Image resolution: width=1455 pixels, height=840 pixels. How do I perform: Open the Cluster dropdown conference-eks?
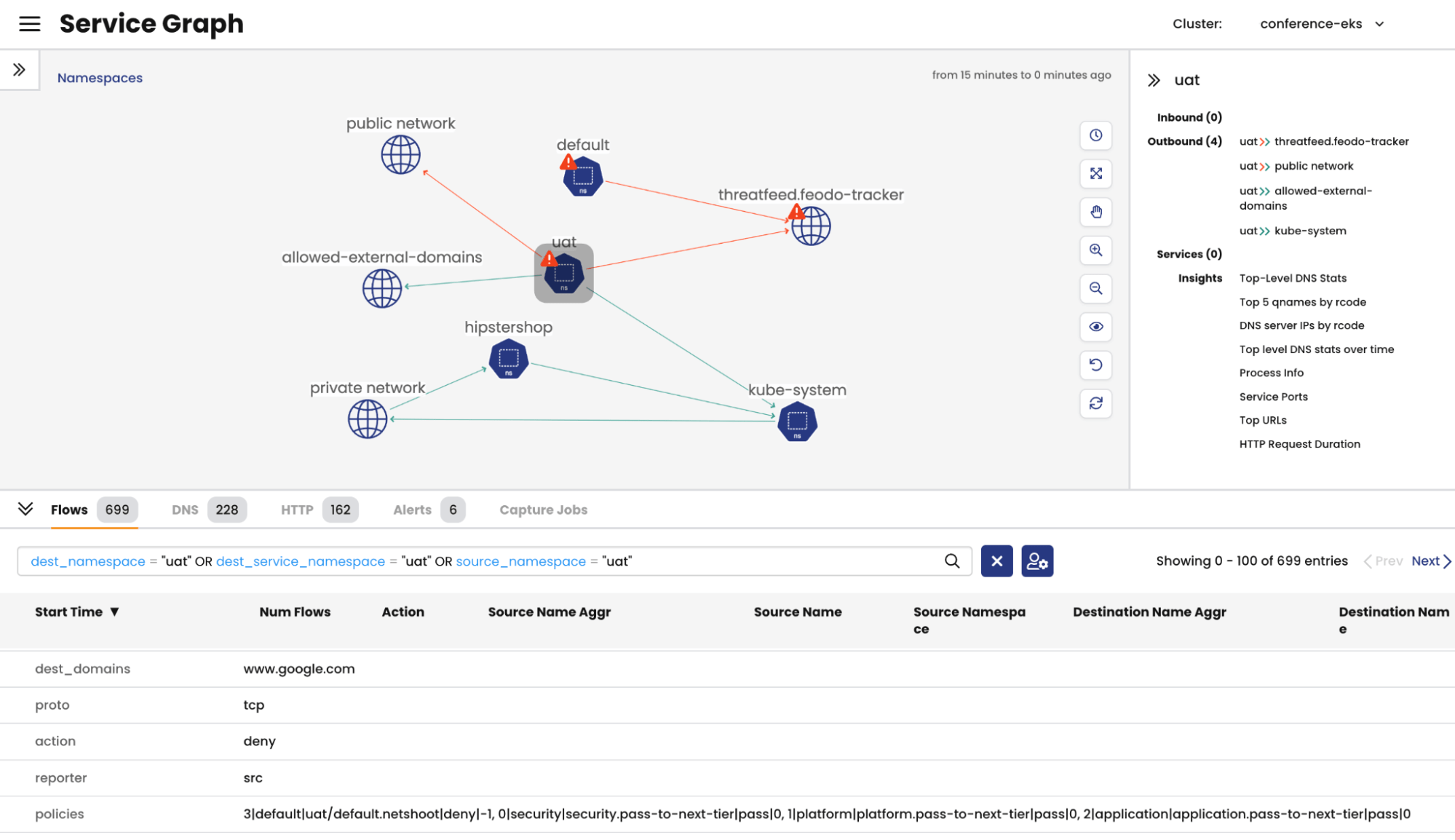click(x=1321, y=24)
